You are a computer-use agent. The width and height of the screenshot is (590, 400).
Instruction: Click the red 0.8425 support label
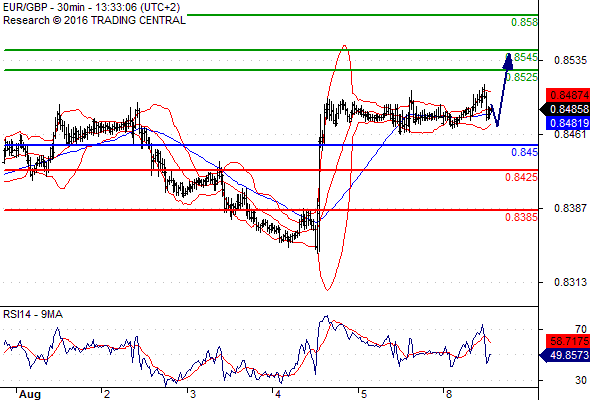coord(521,177)
